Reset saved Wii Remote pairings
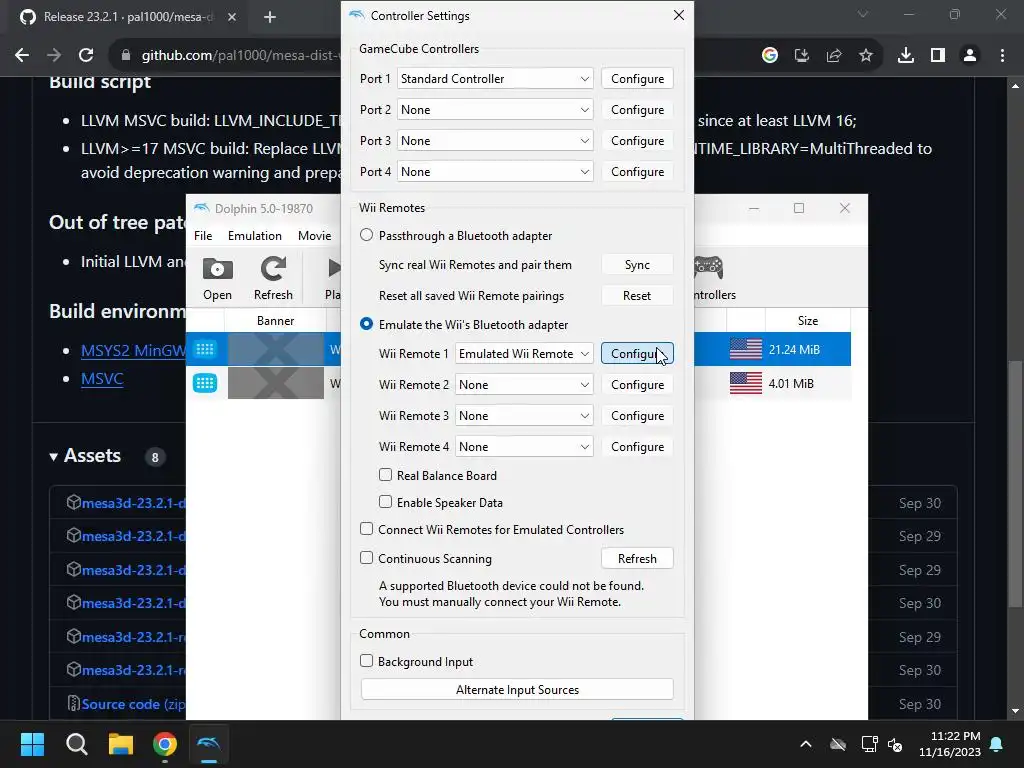 (x=637, y=295)
